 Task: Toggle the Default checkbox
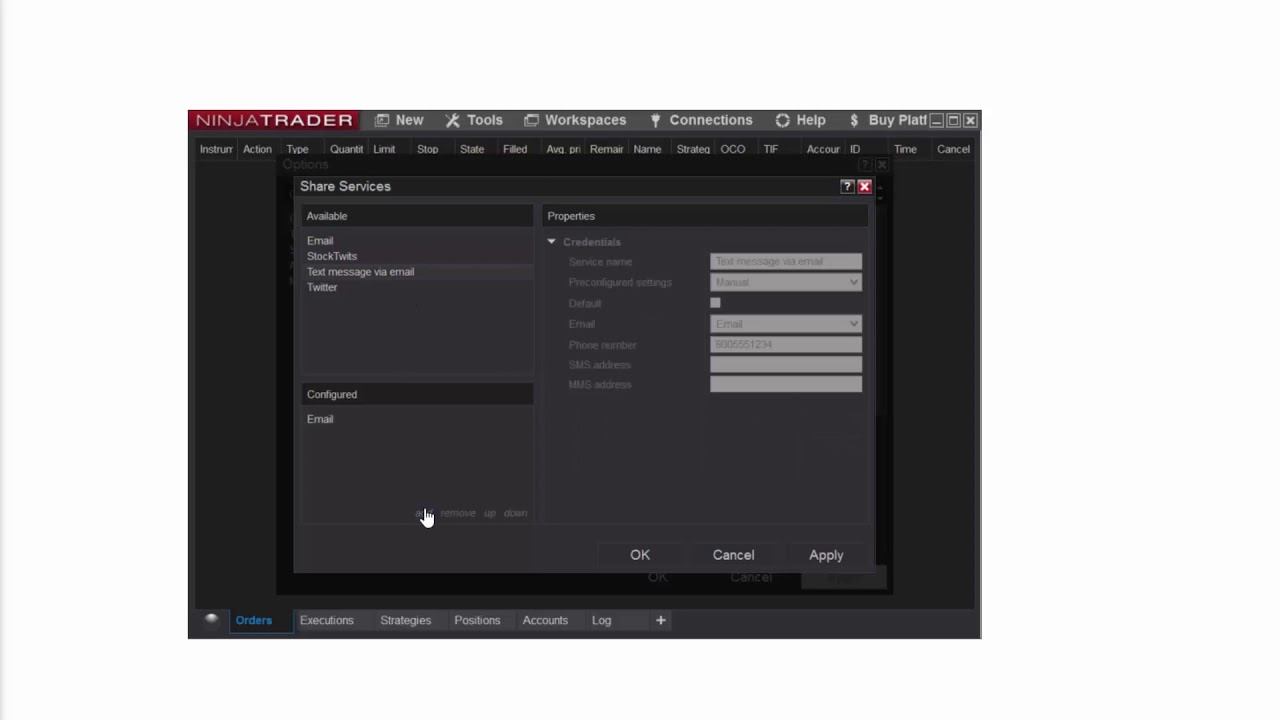715,303
